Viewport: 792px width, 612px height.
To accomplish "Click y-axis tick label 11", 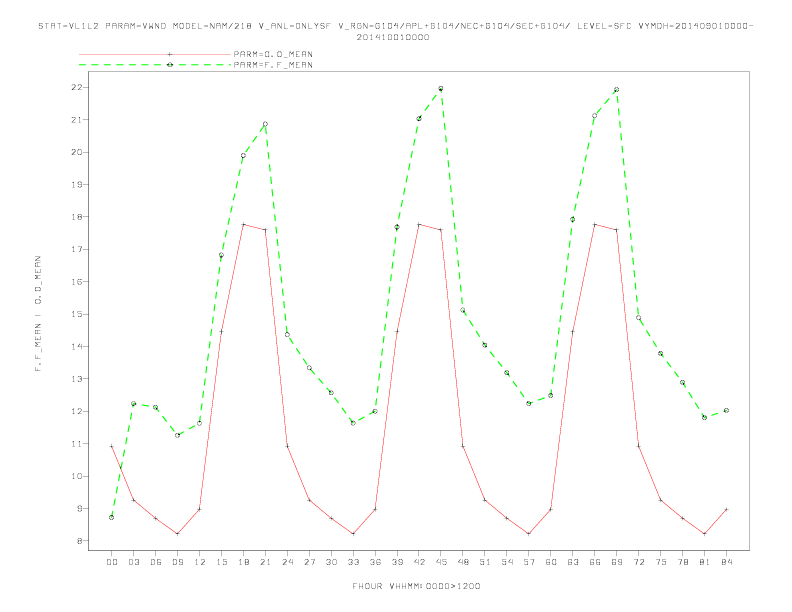I will point(77,444).
